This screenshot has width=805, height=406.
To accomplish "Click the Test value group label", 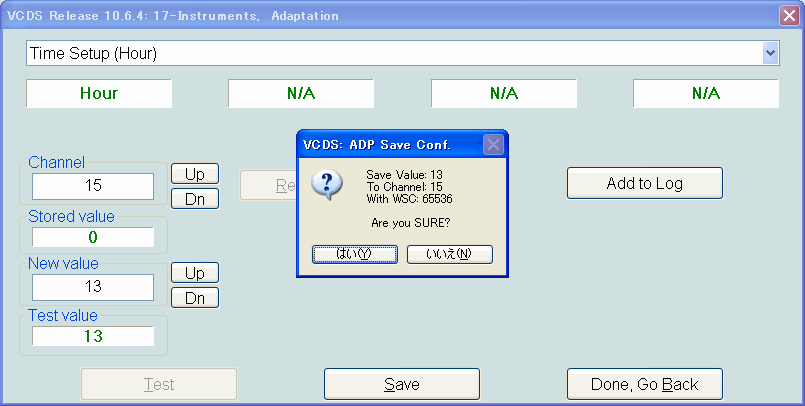I will click(x=63, y=315).
